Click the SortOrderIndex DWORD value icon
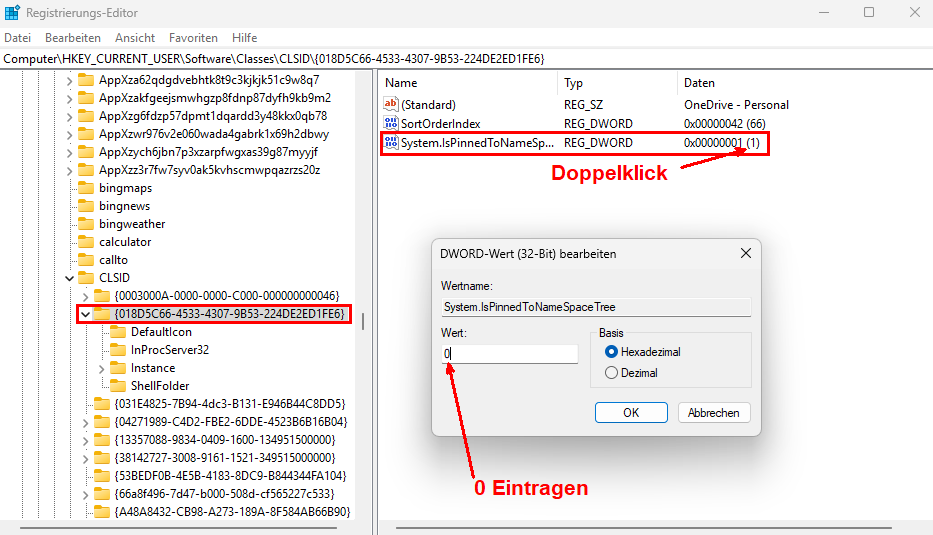 coord(391,123)
